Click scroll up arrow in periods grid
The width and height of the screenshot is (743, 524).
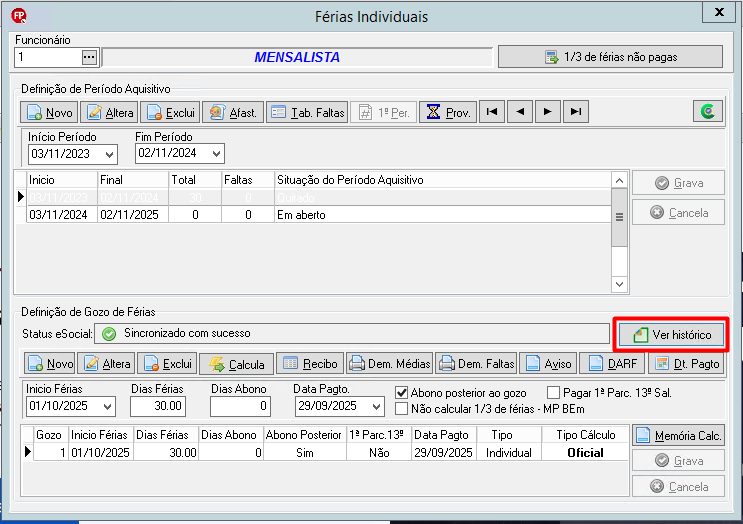point(619,181)
